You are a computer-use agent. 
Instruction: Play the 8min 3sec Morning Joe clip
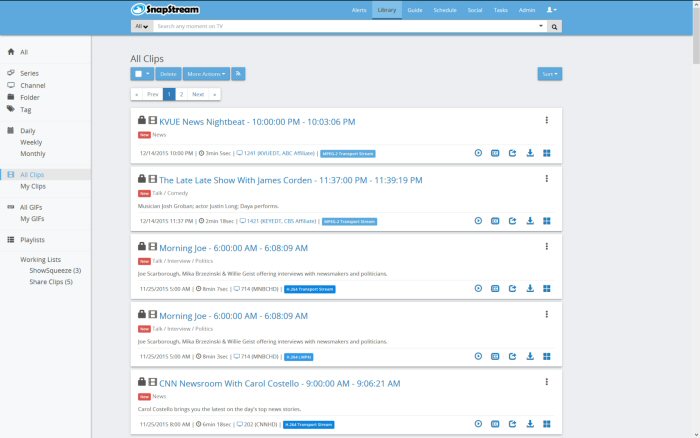[478, 356]
